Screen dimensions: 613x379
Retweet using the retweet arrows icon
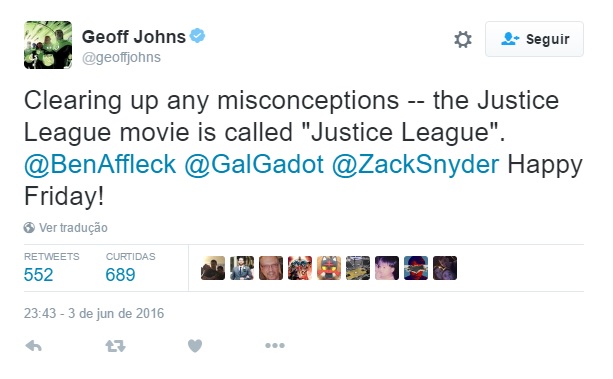coord(115,346)
